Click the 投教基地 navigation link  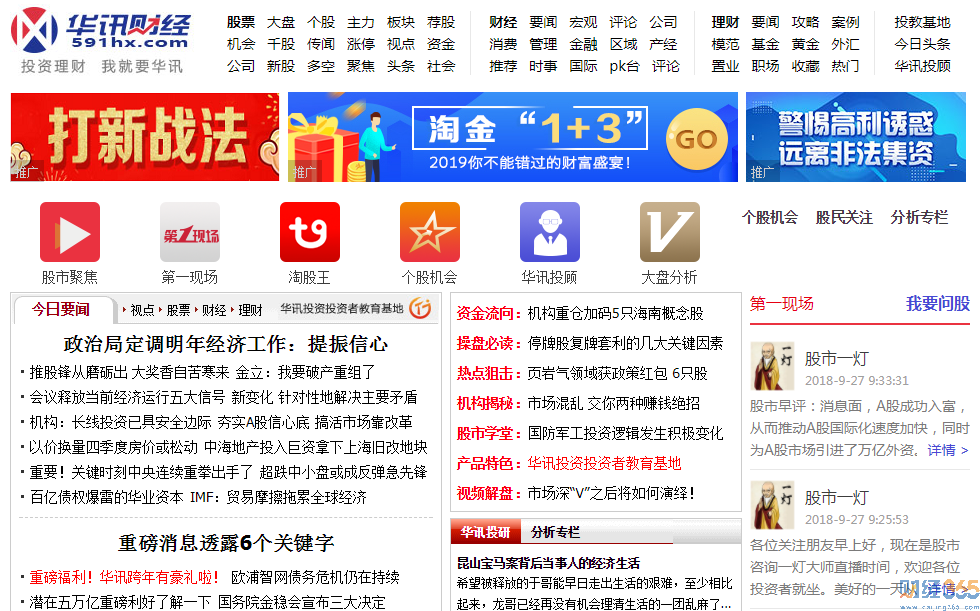click(922, 22)
